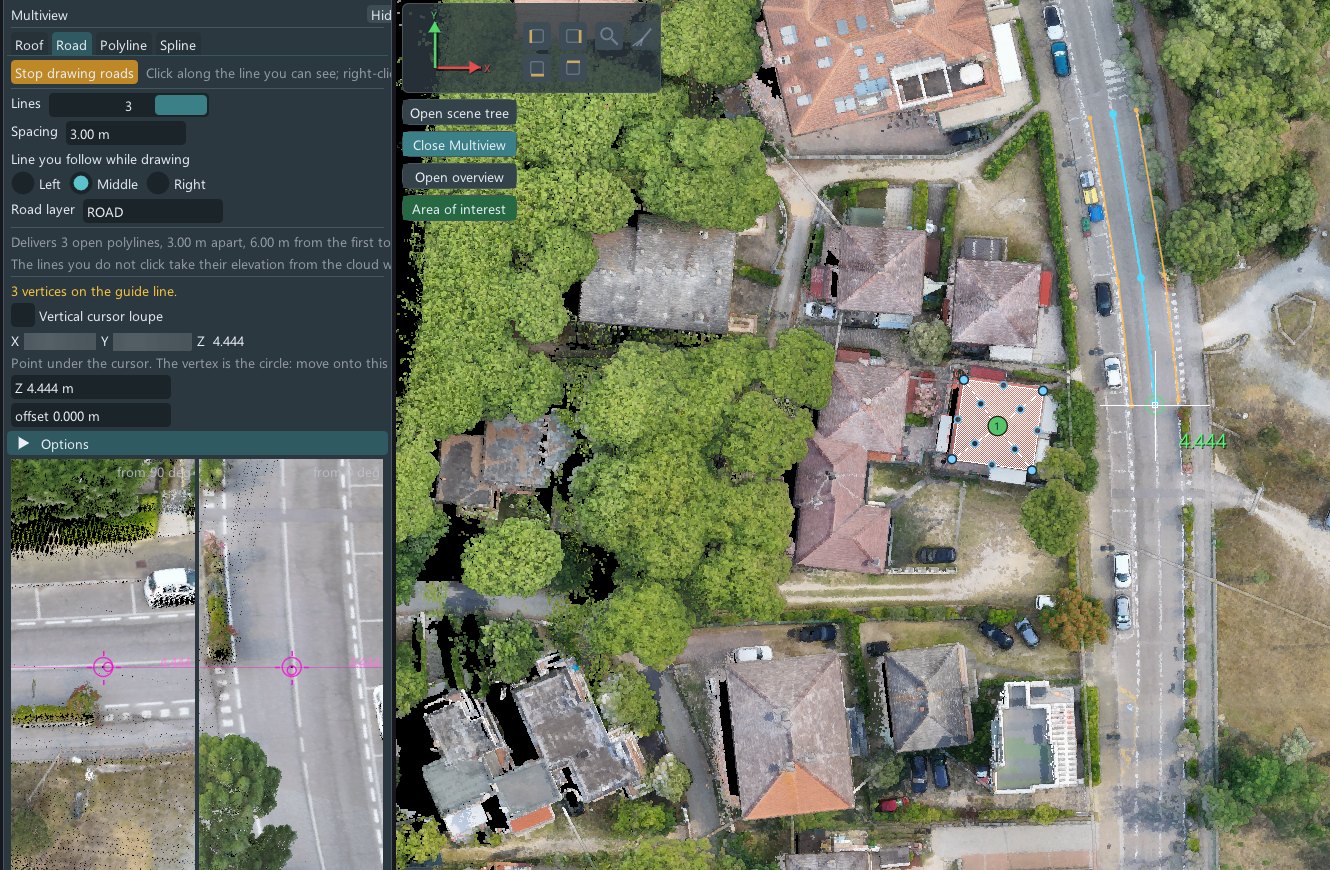This screenshot has height=870, width=1330.
Task: Click the X coordinate field
Action: click(59, 341)
